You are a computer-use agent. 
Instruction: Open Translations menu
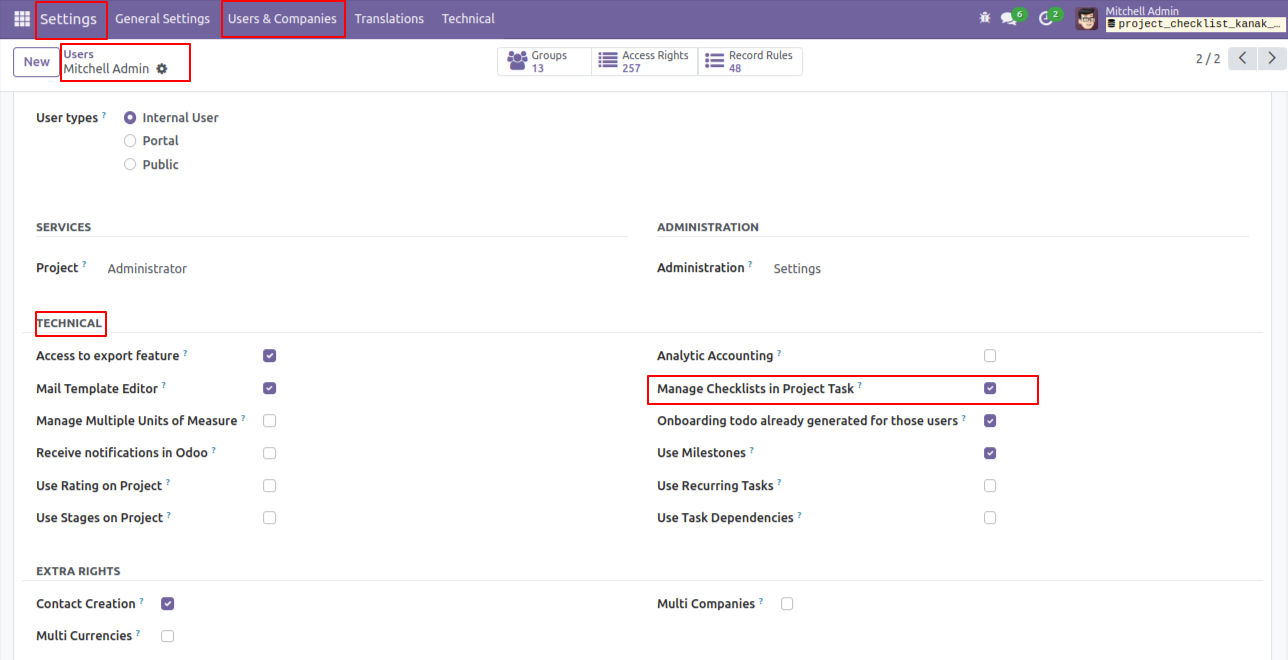coord(389,19)
